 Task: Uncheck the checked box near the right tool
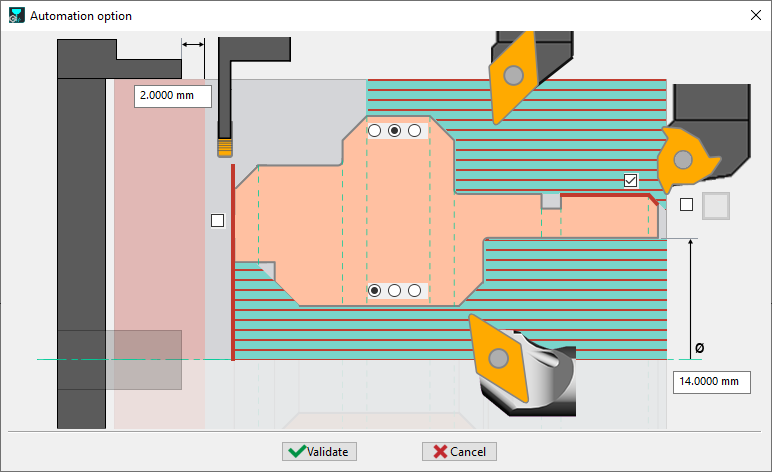[x=630, y=180]
